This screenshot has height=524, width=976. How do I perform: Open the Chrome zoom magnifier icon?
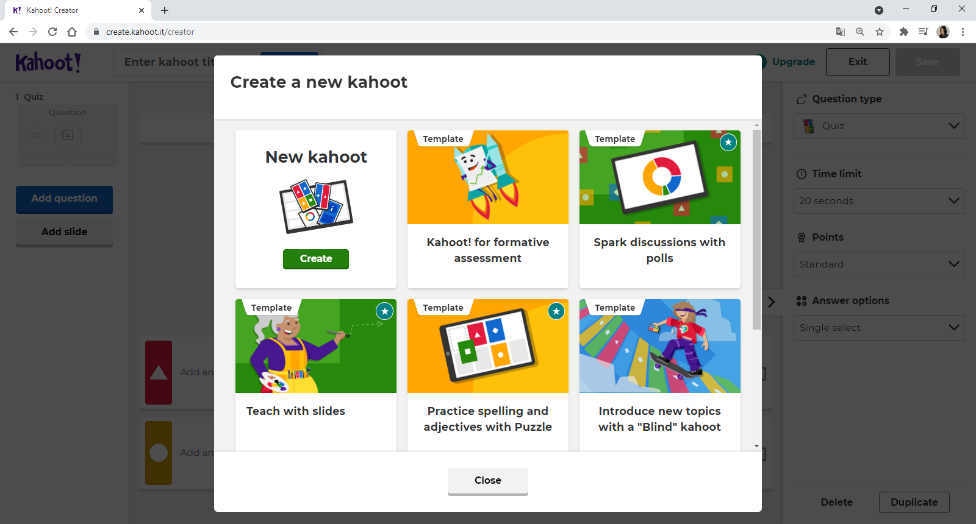(860, 32)
